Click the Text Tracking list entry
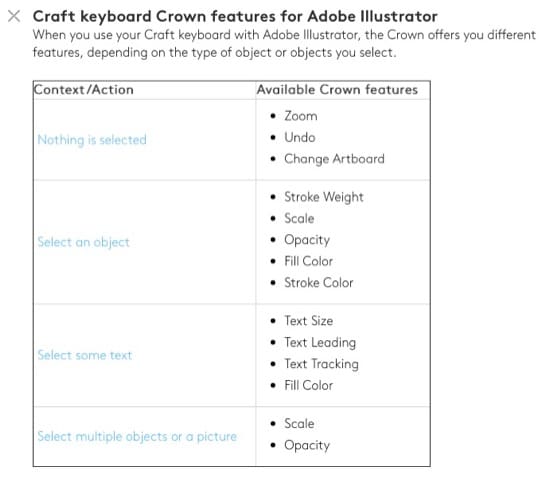 [x=321, y=364]
